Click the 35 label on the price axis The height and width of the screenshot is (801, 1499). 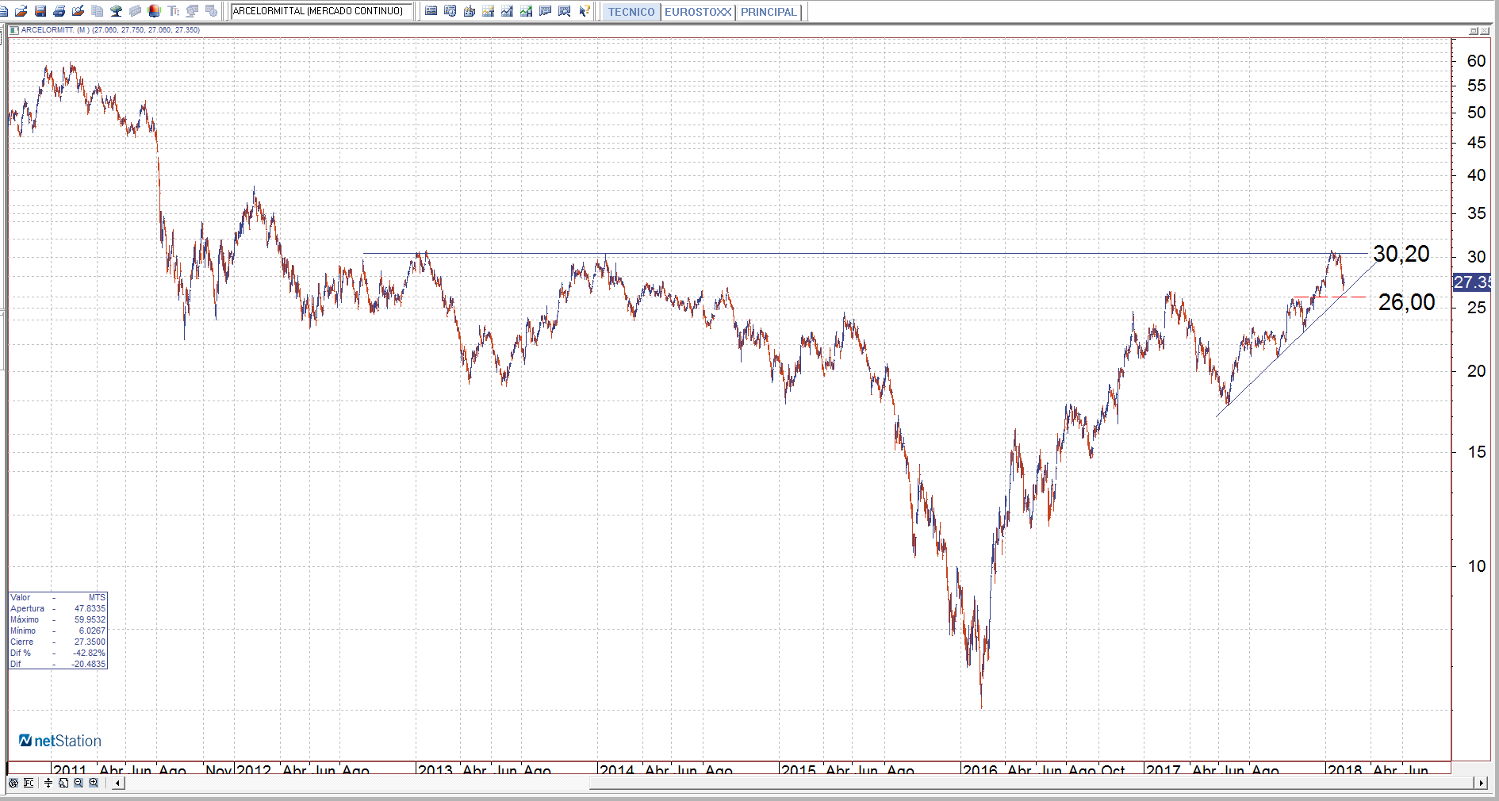point(1475,213)
